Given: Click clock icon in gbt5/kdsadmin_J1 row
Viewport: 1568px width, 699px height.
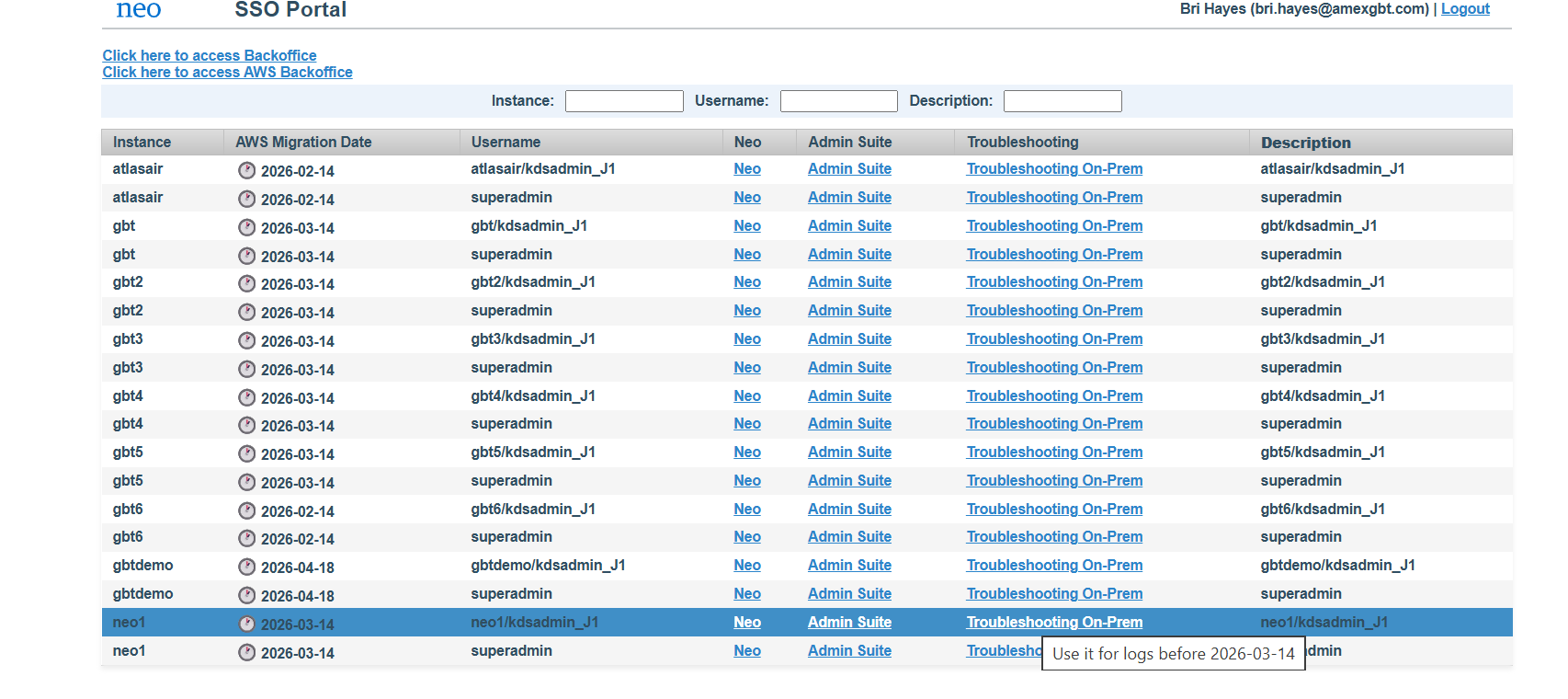Looking at the screenshot, I should (246, 453).
